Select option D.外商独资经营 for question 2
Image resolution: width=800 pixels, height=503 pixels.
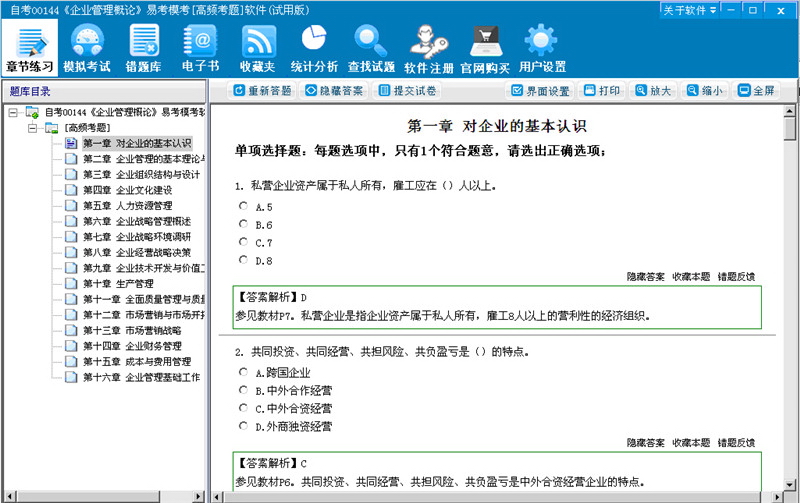tap(243, 425)
